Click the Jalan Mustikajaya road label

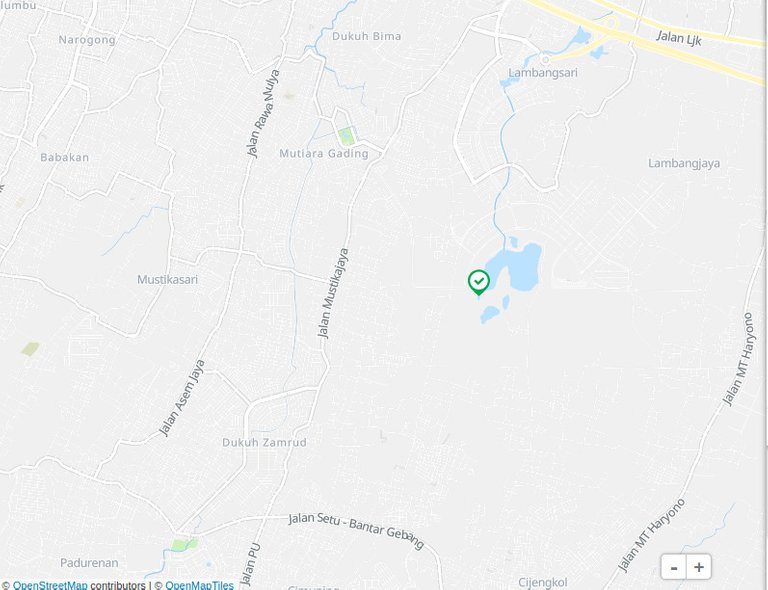333,293
